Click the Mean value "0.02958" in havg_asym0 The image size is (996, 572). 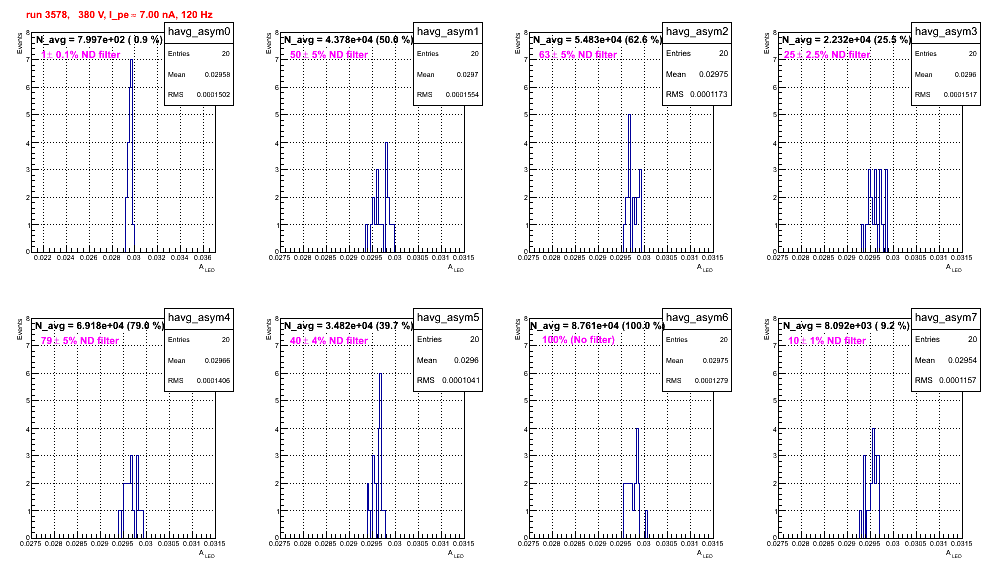tap(217, 74)
